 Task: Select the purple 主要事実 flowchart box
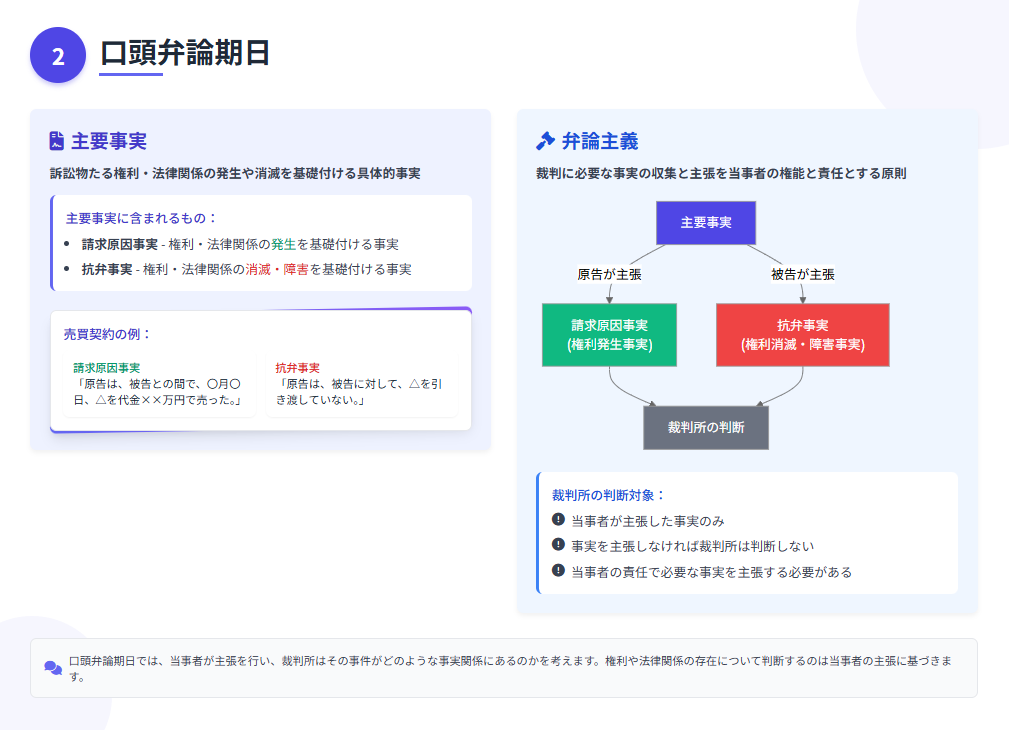(x=705, y=222)
